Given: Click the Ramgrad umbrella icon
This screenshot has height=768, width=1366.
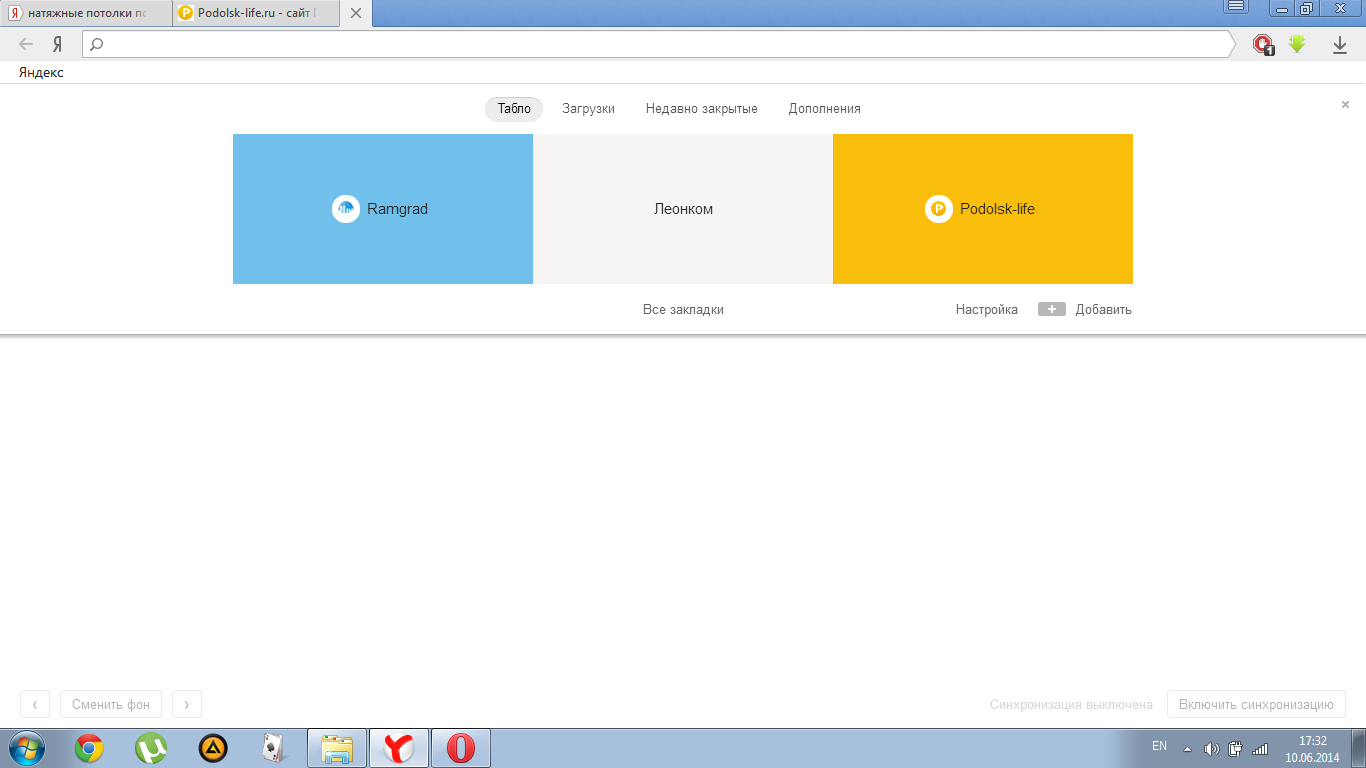Looking at the screenshot, I should (x=346, y=209).
